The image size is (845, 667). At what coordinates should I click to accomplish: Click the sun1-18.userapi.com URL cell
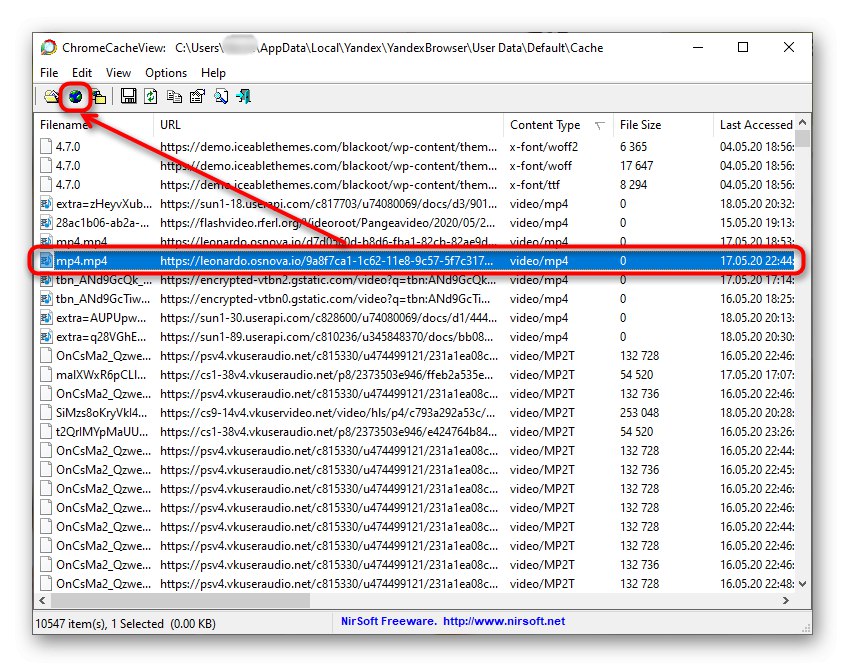(x=328, y=204)
